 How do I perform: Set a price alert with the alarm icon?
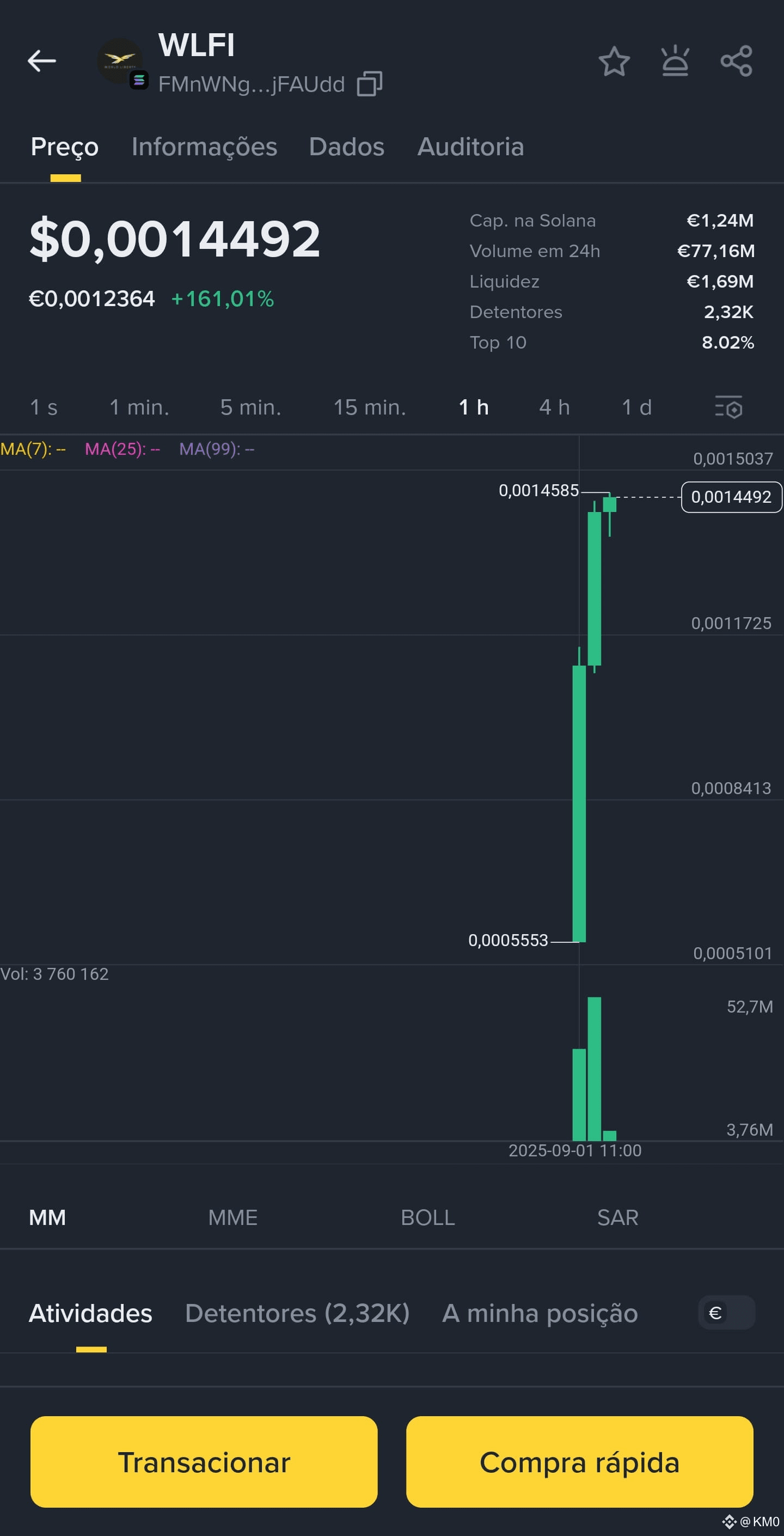click(x=676, y=61)
